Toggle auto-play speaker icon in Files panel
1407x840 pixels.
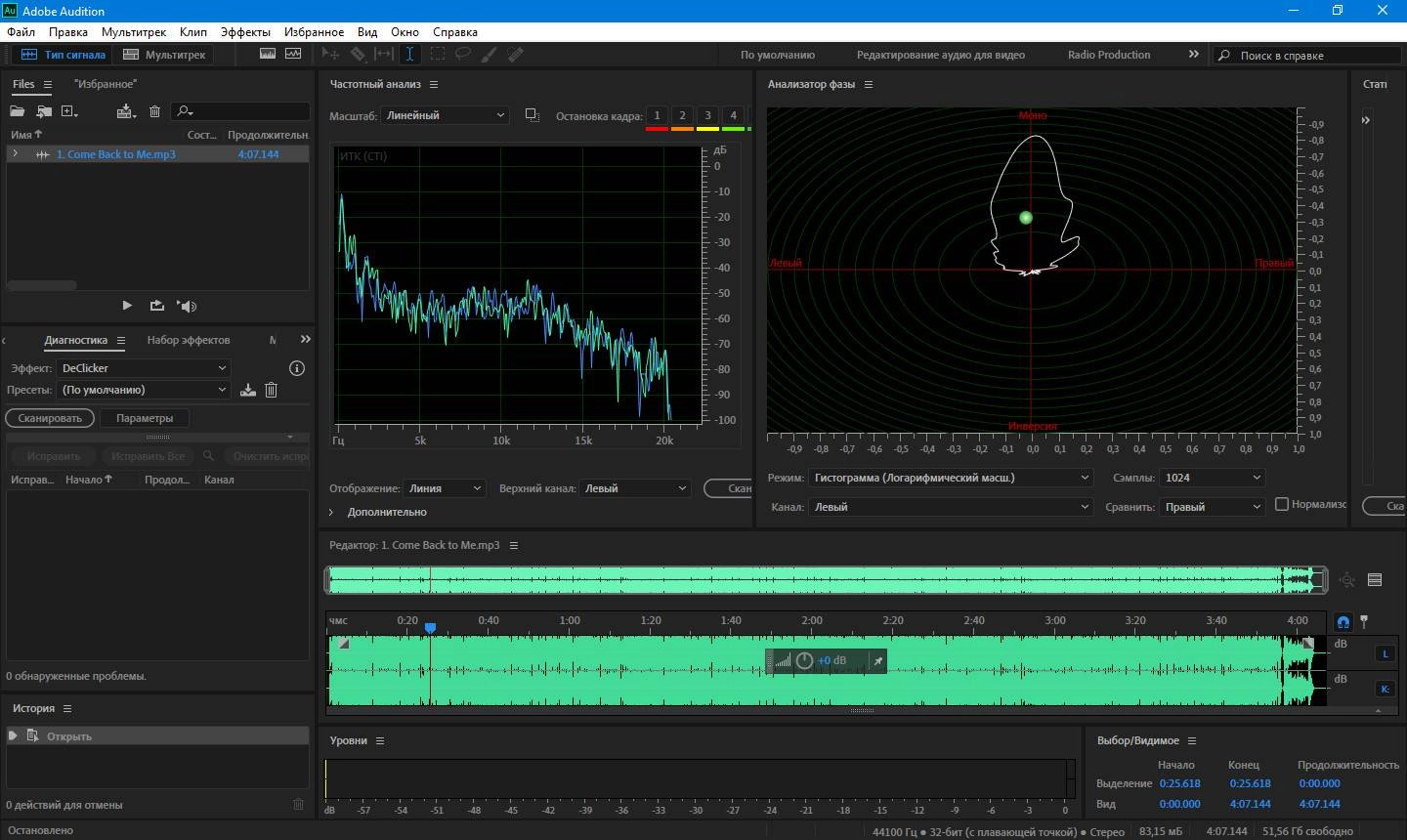[187, 306]
